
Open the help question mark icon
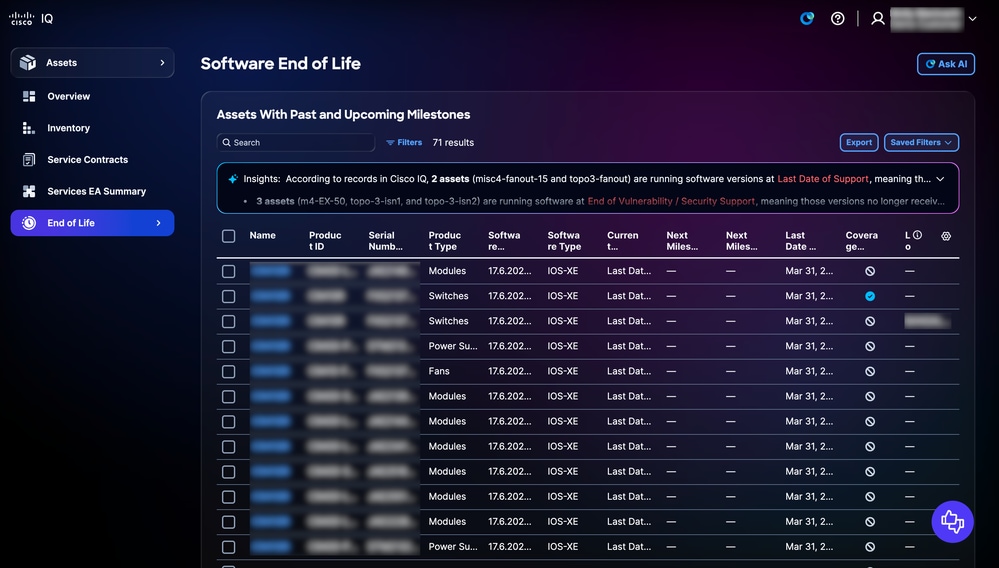(838, 18)
